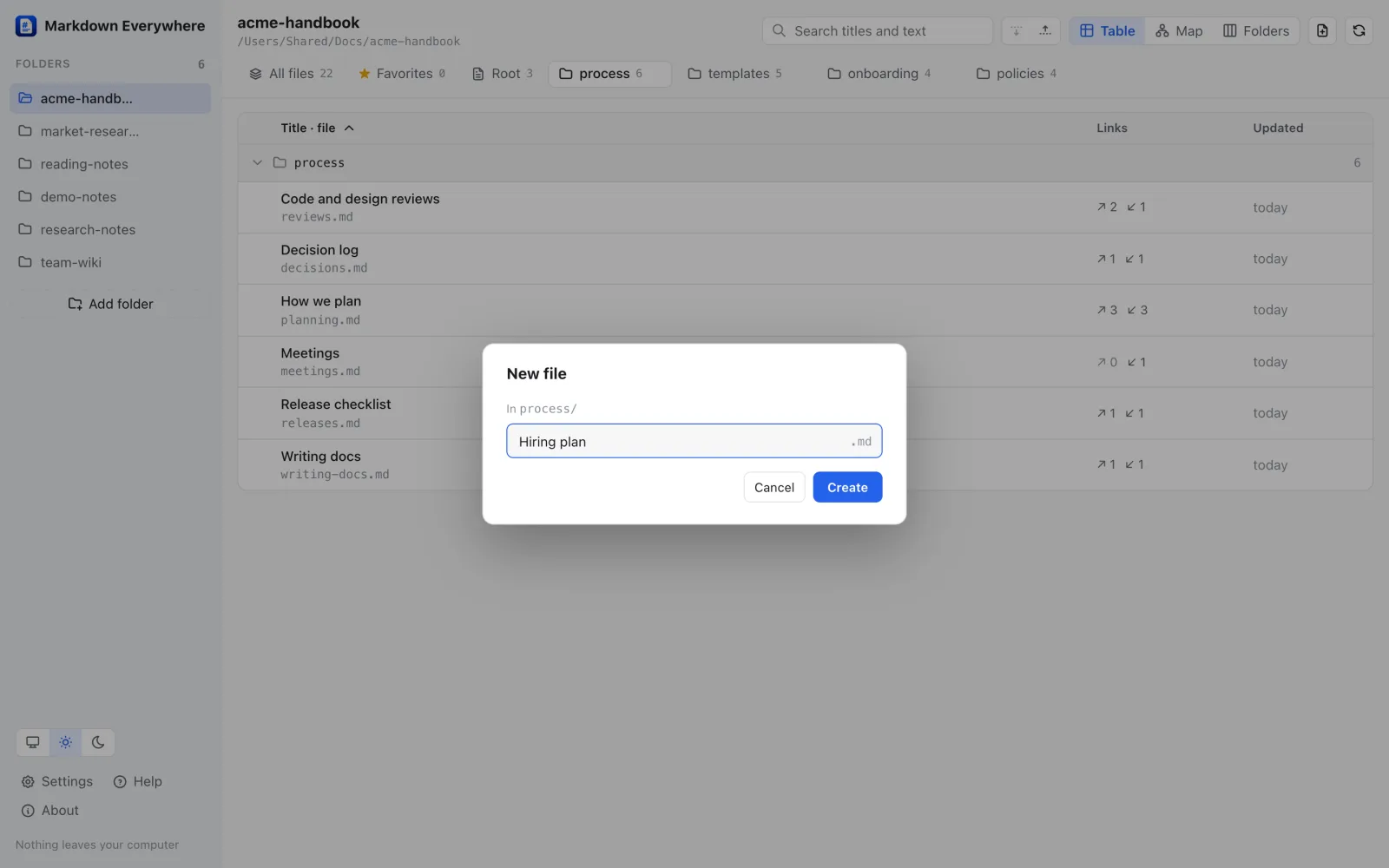
Task: Sort by the Title · file column header
Action: tap(317, 128)
